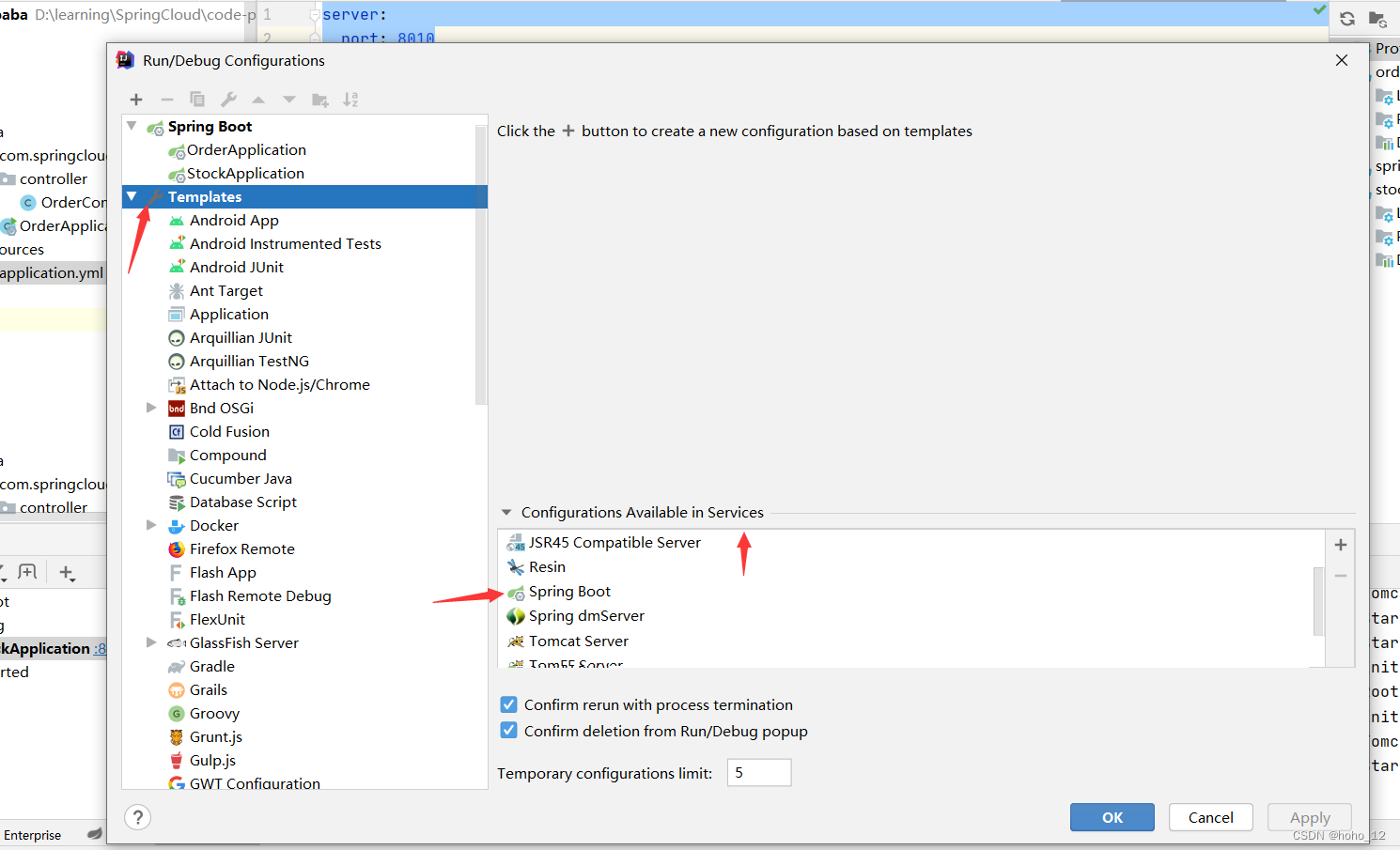
Task: Move configuration up arrow icon
Action: pos(258,100)
